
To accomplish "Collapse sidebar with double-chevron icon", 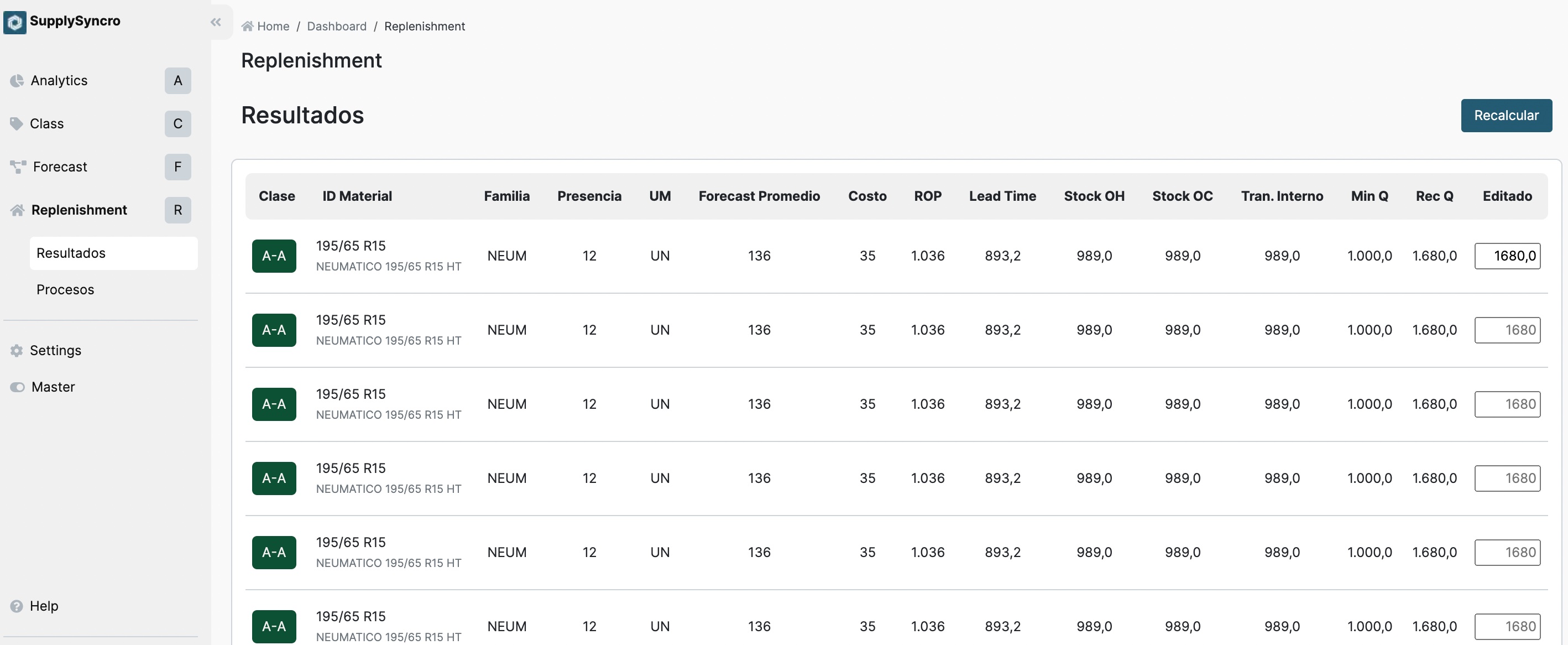I will pos(216,22).
